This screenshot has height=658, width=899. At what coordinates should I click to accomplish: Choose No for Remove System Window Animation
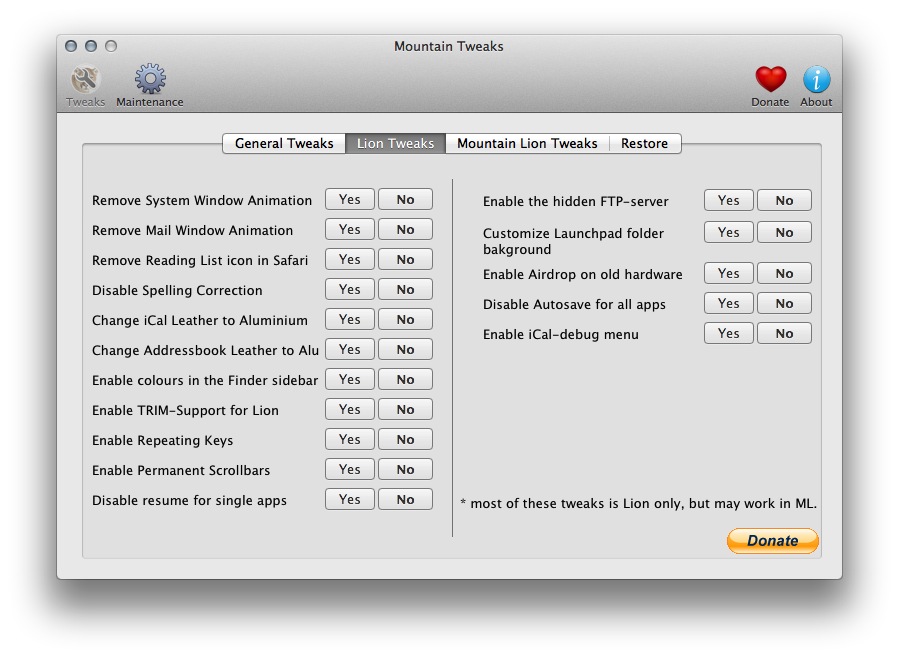pos(405,199)
